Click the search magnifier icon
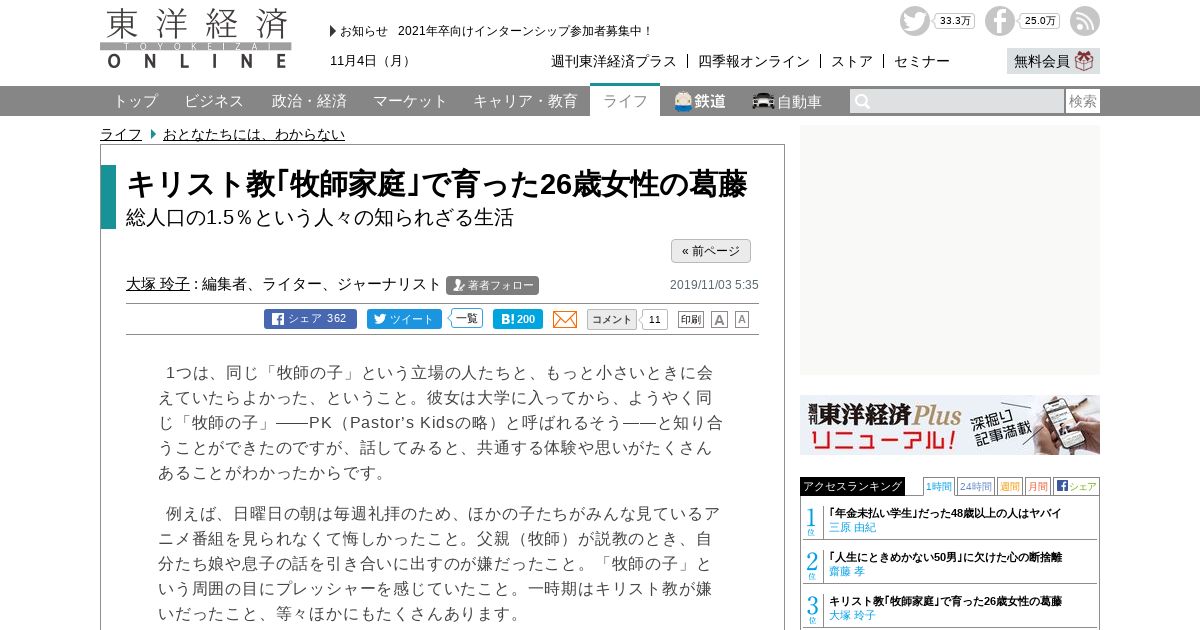The height and width of the screenshot is (630, 1200). point(862,101)
